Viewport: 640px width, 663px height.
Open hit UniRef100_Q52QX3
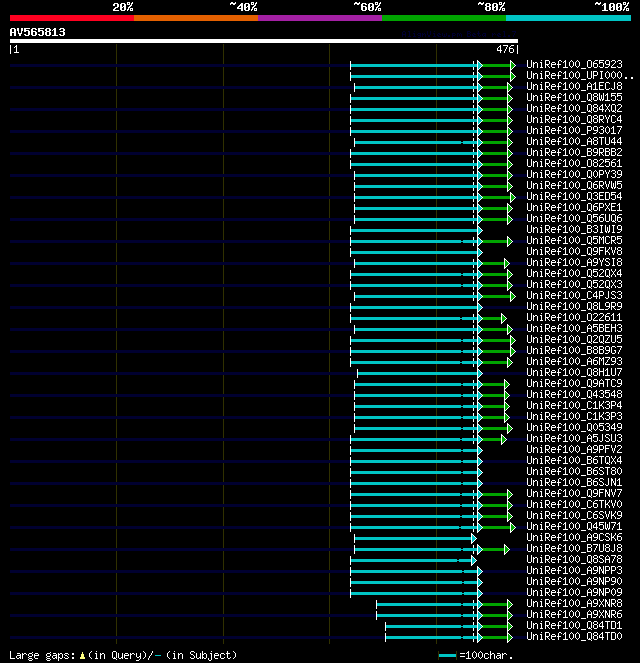(x=574, y=284)
